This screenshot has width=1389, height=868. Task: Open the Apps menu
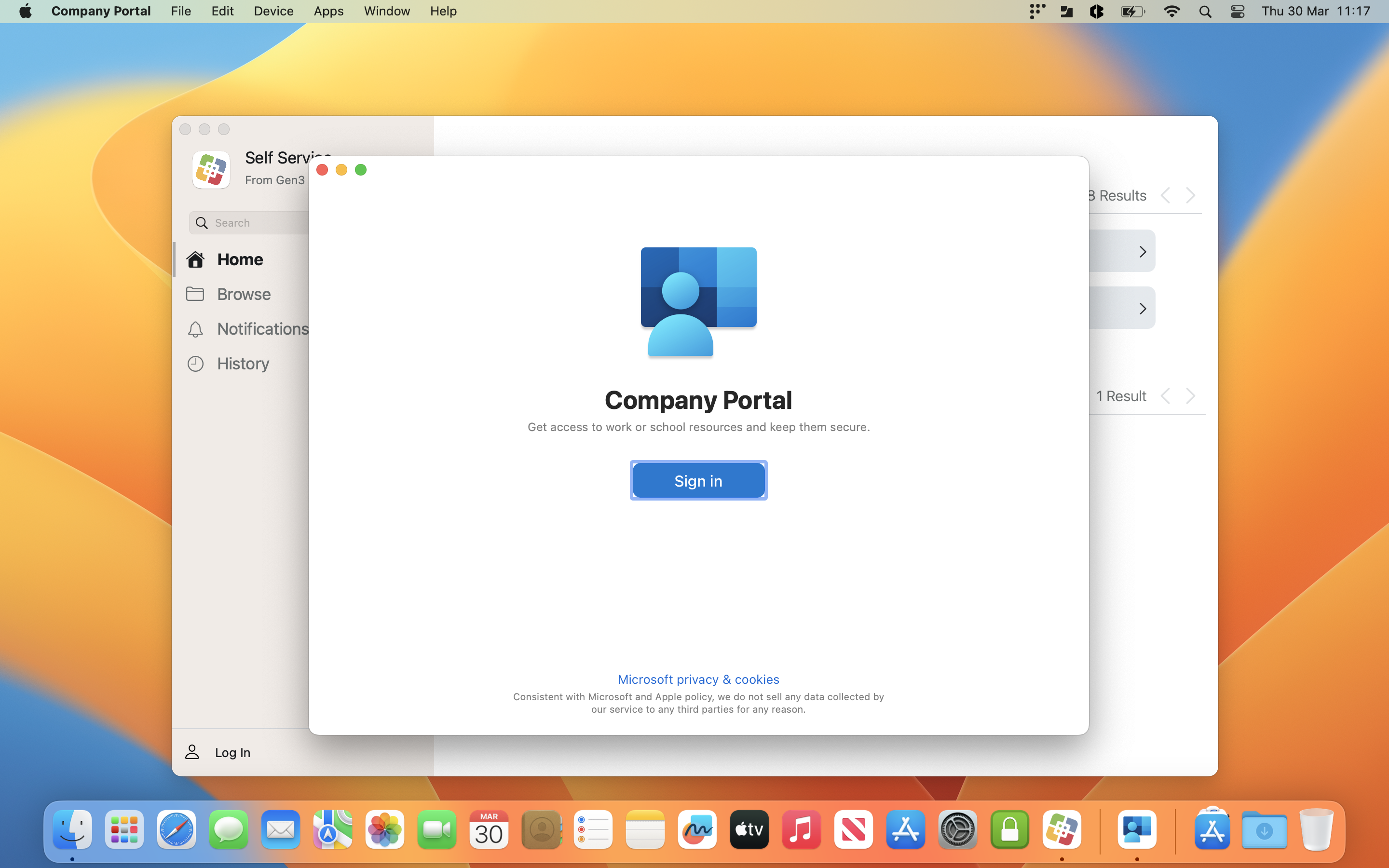(x=328, y=11)
